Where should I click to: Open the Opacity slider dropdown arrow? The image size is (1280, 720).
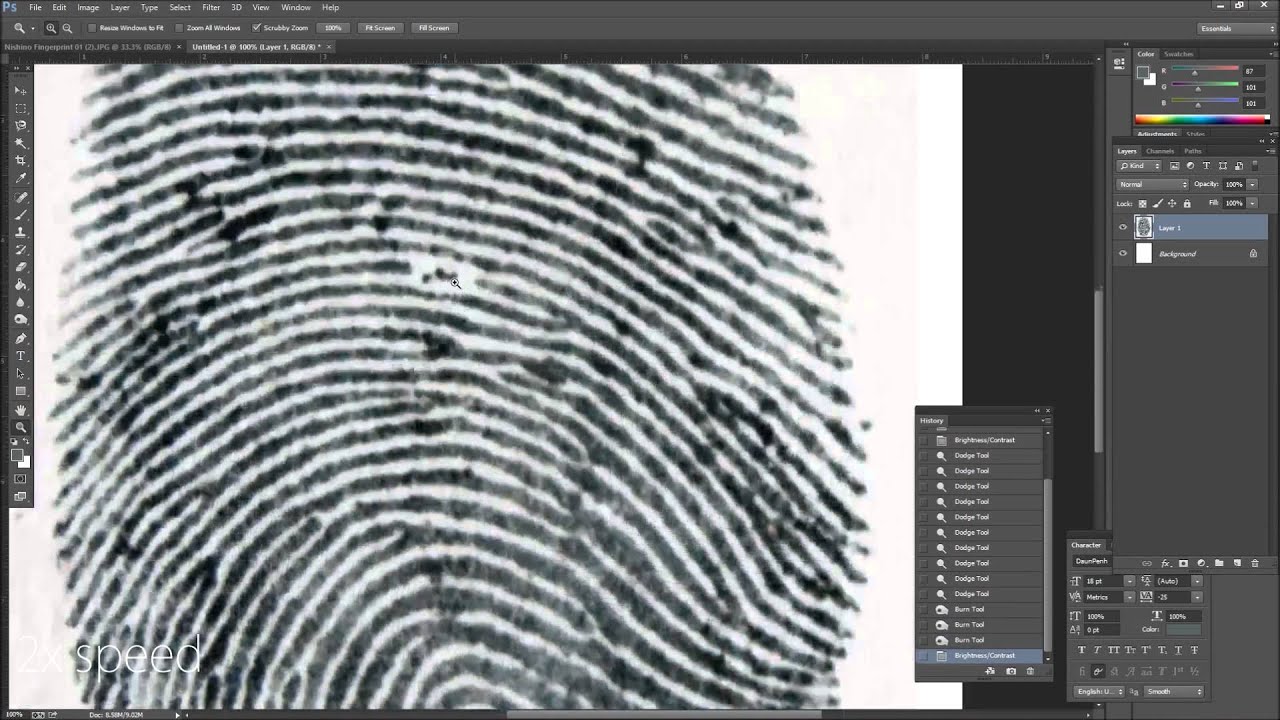1252,185
